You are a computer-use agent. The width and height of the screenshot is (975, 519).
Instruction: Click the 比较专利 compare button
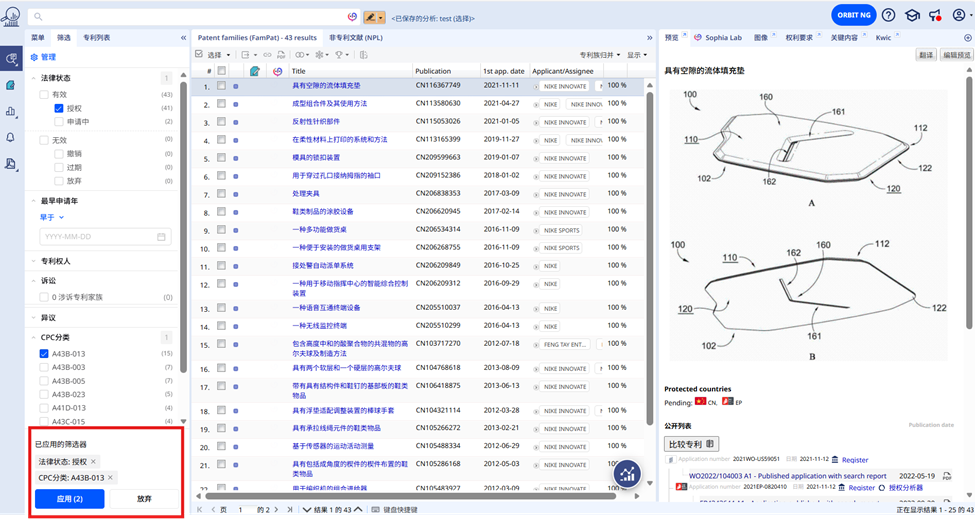(691, 444)
